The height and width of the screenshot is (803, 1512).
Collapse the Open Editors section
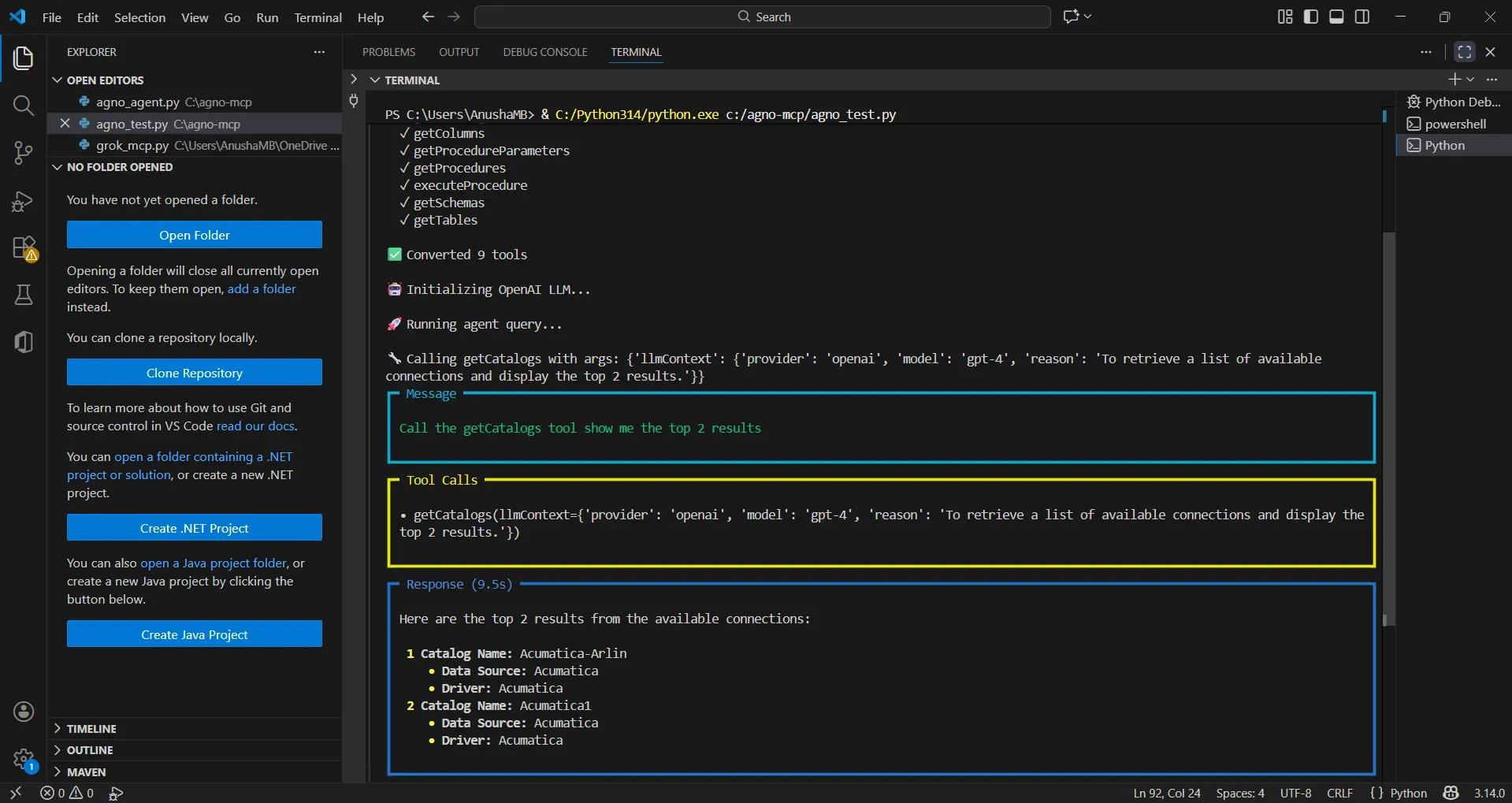[105, 80]
